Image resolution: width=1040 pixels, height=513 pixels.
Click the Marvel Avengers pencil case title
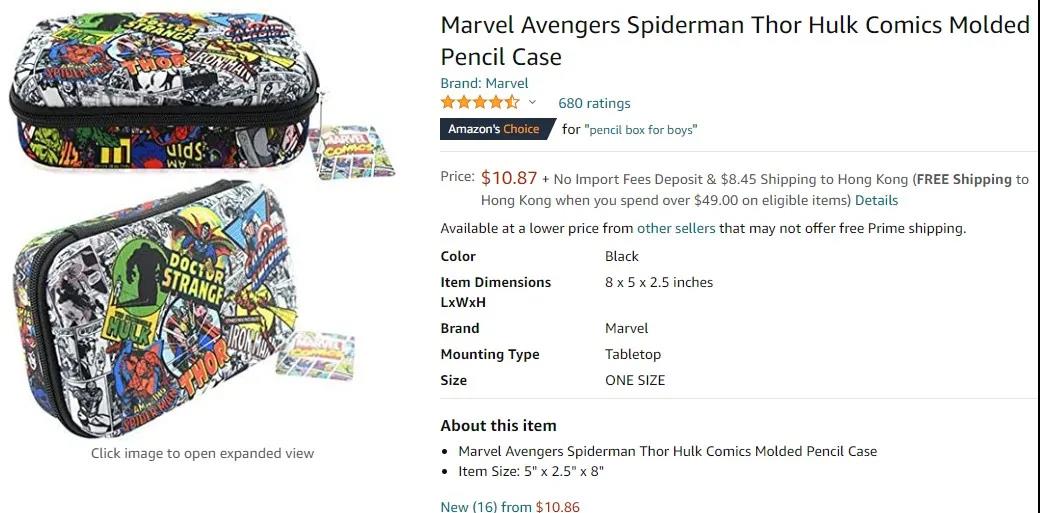[x=734, y=40]
